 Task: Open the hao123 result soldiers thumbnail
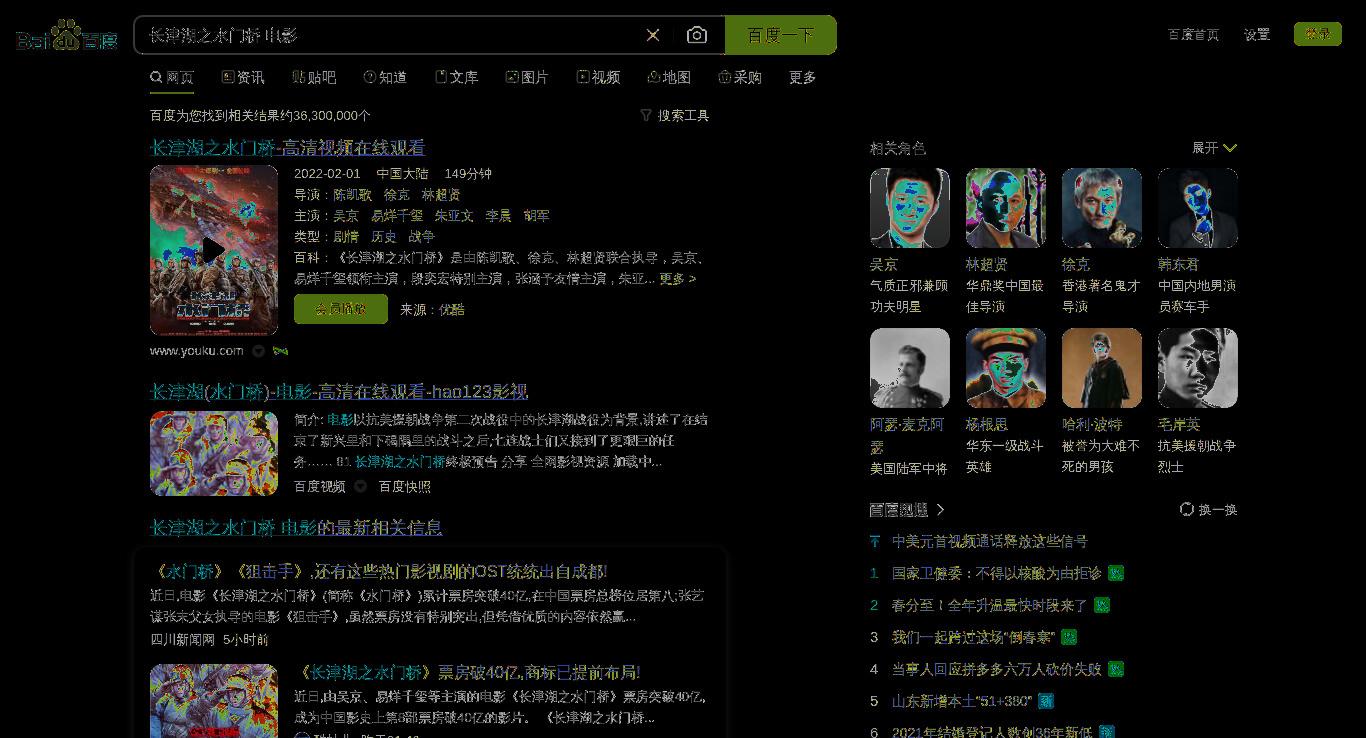coord(214,453)
